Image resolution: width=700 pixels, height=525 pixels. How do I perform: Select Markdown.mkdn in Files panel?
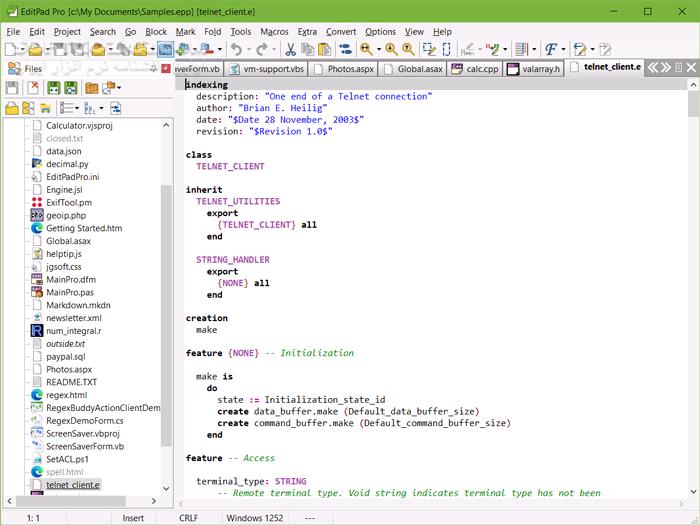(78, 305)
